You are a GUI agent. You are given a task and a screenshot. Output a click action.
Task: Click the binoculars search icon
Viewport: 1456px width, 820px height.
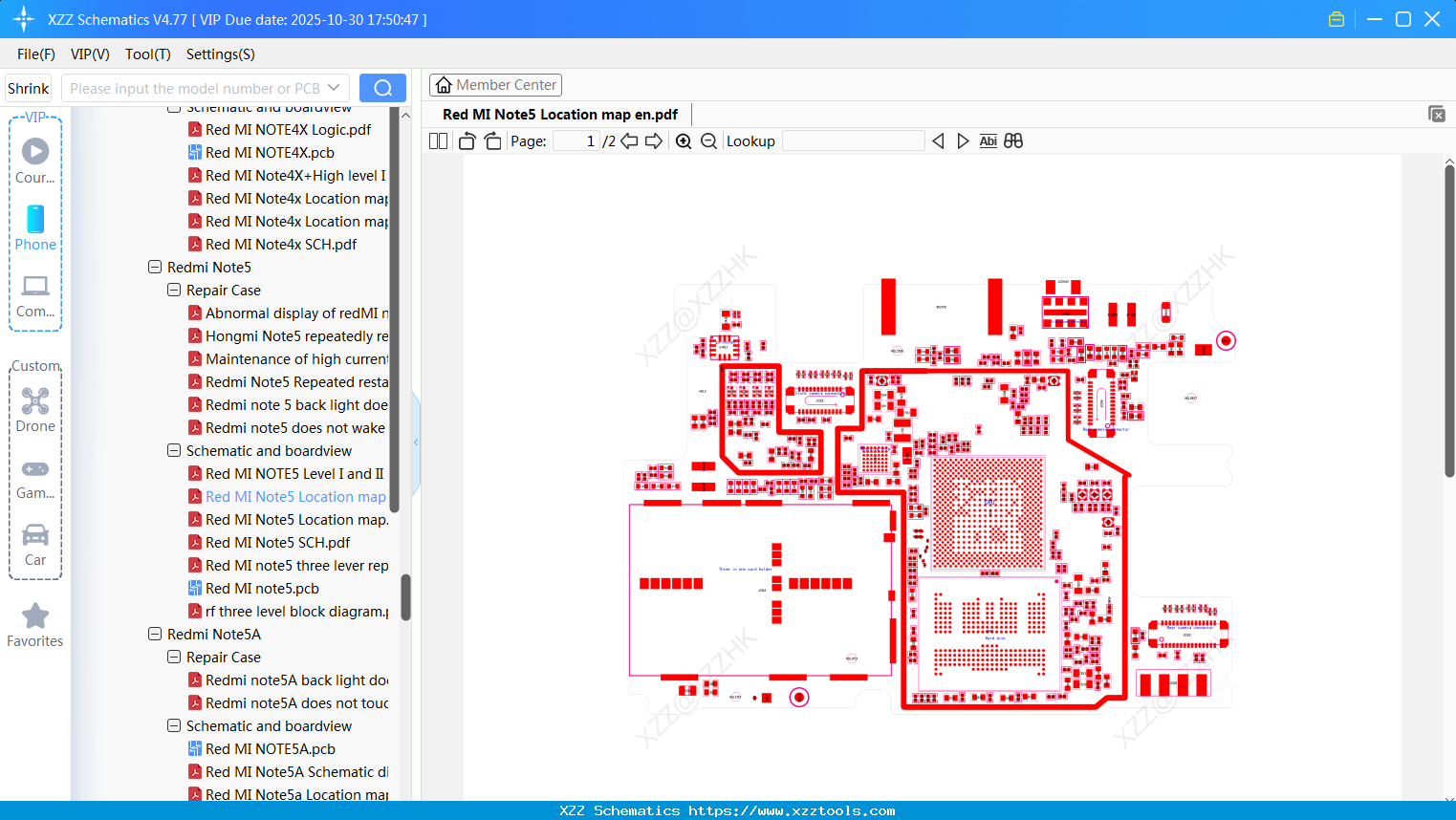[x=1013, y=141]
